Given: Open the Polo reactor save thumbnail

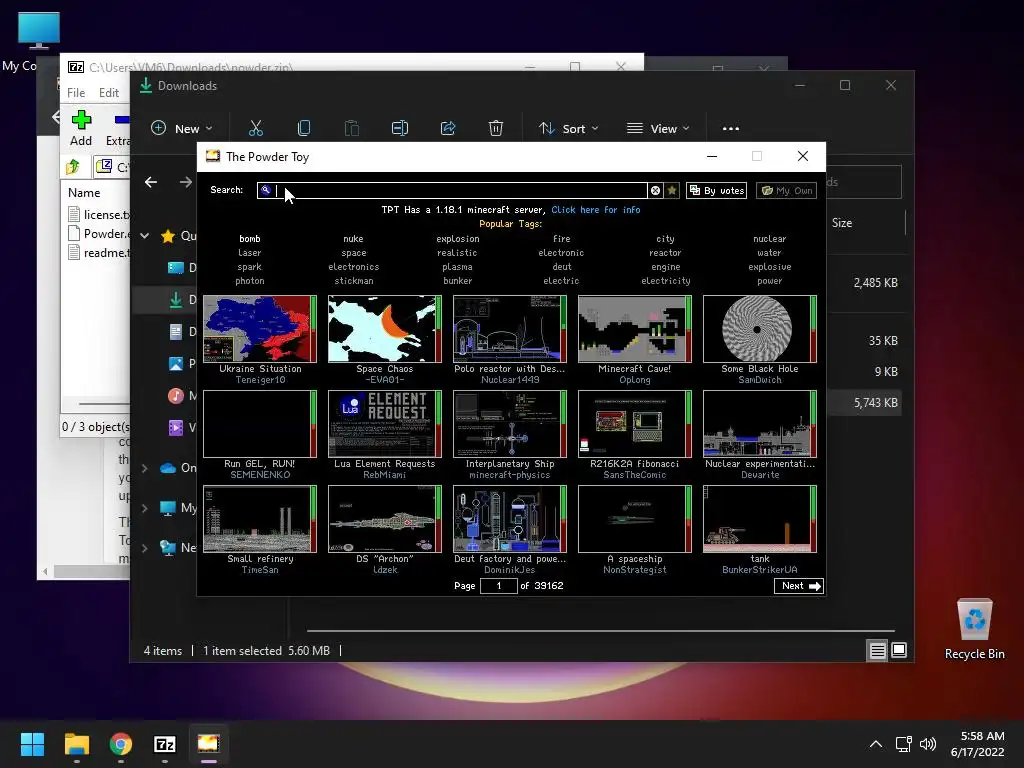Looking at the screenshot, I should click(510, 328).
